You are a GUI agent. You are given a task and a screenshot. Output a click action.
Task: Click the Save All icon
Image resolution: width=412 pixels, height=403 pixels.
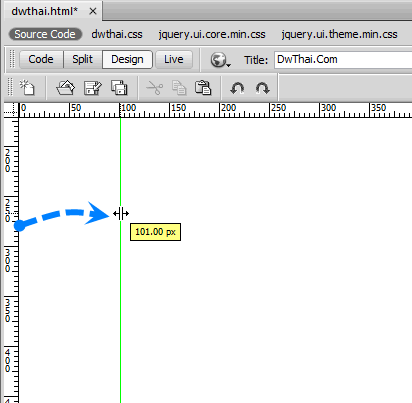pos(119,88)
